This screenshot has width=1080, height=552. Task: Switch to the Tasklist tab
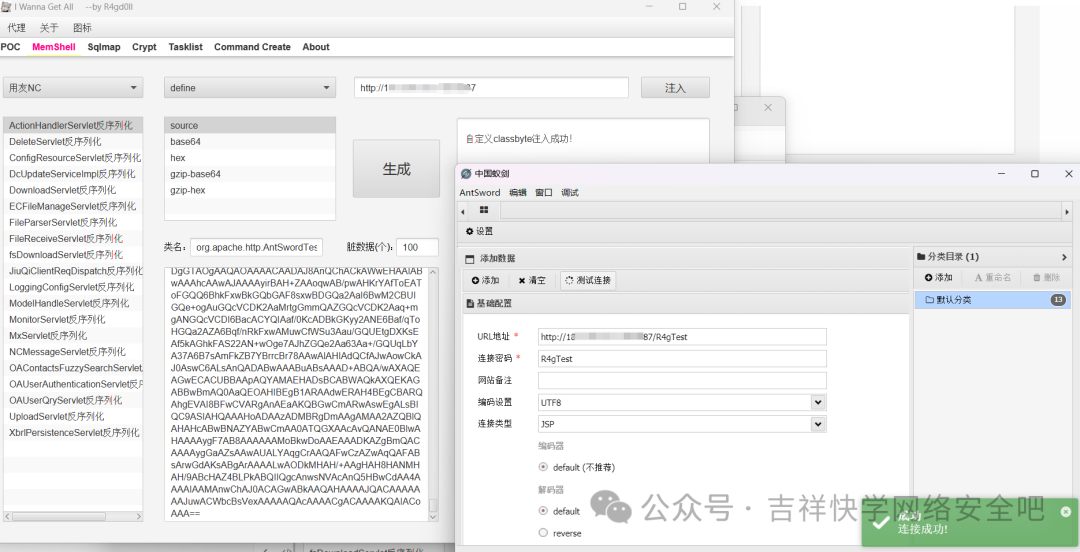185,47
